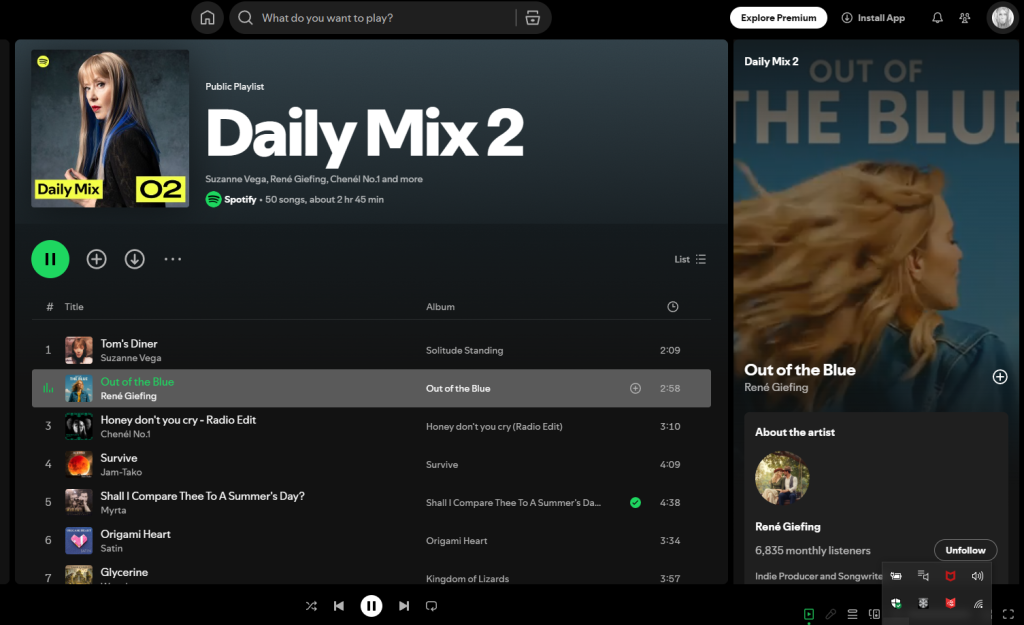Click 'About the artist' heading
Image resolution: width=1024 pixels, height=625 pixels.
click(x=795, y=432)
